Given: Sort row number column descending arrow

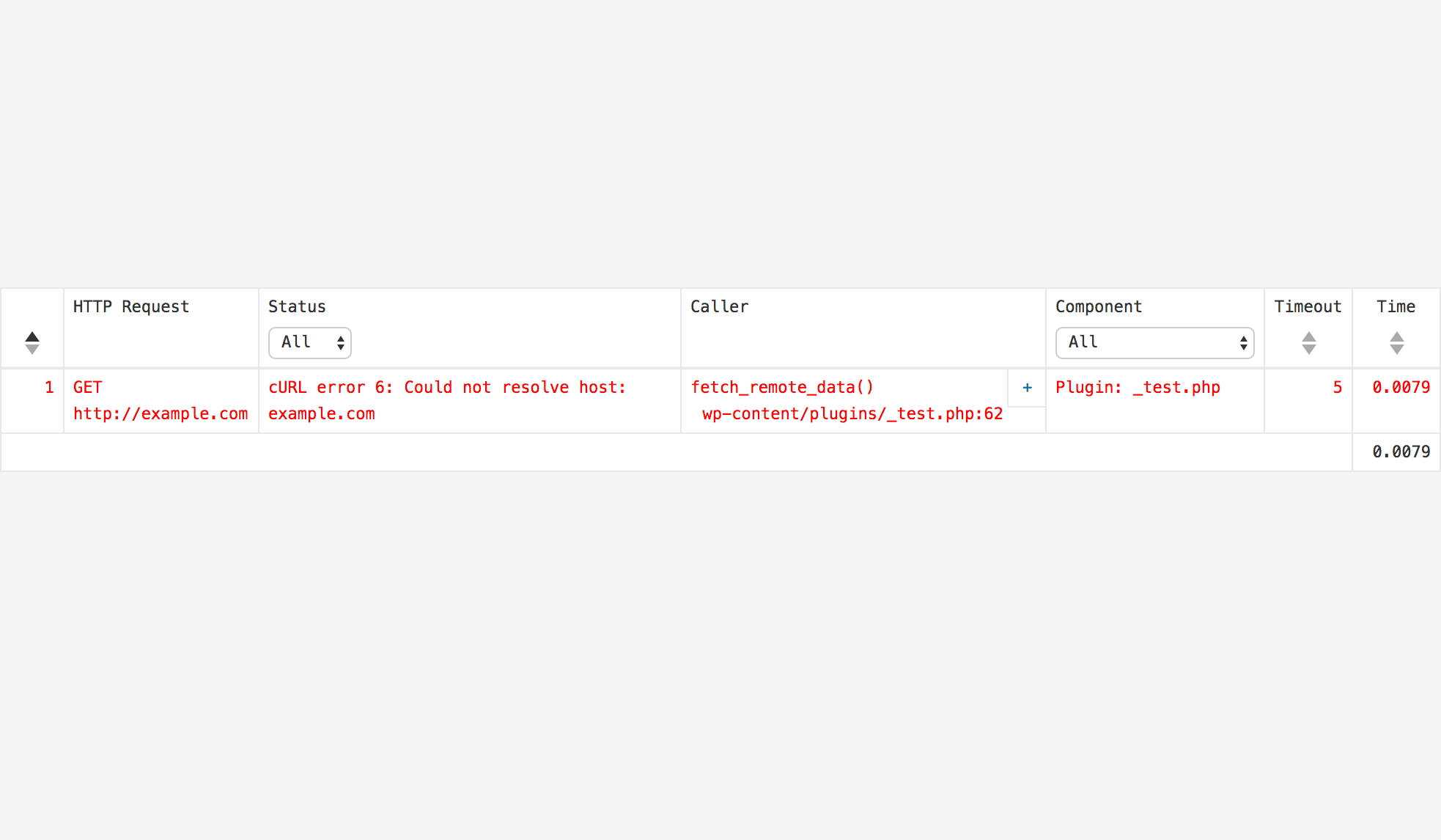Looking at the screenshot, I should (32, 349).
